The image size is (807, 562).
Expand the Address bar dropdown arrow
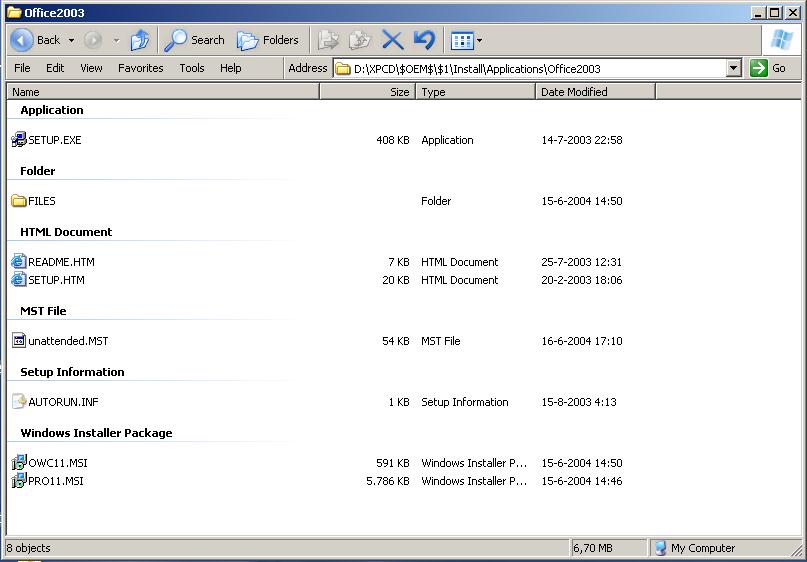click(x=734, y=68)
